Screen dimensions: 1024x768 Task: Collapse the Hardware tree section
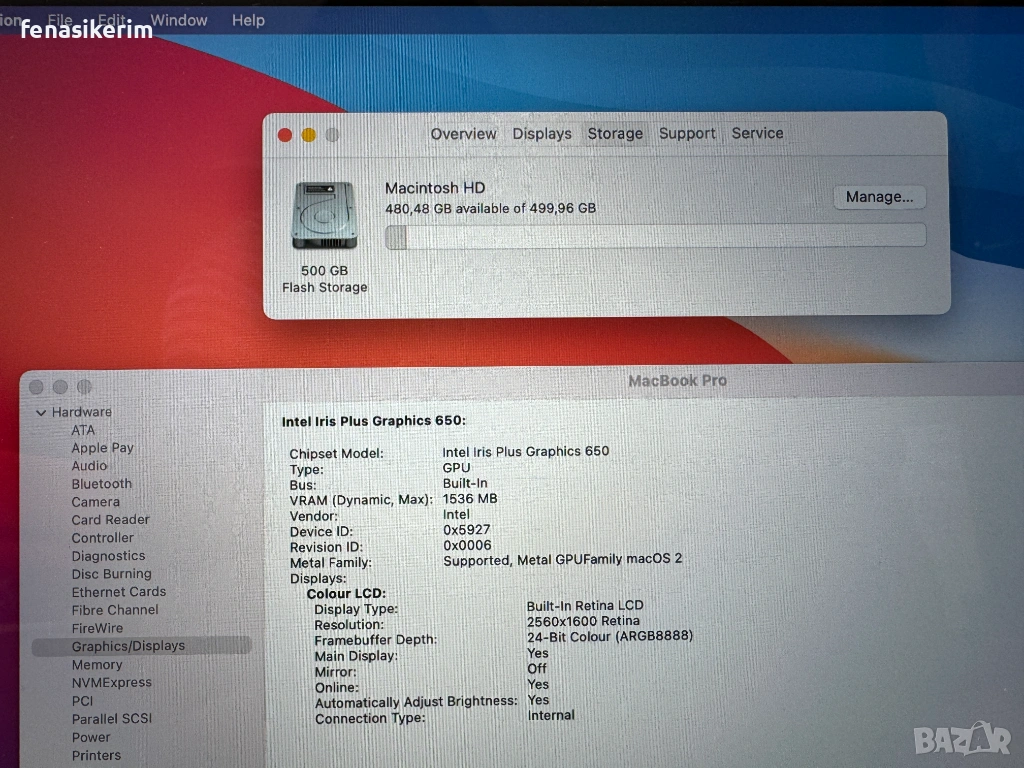click(x=41, y=412)
